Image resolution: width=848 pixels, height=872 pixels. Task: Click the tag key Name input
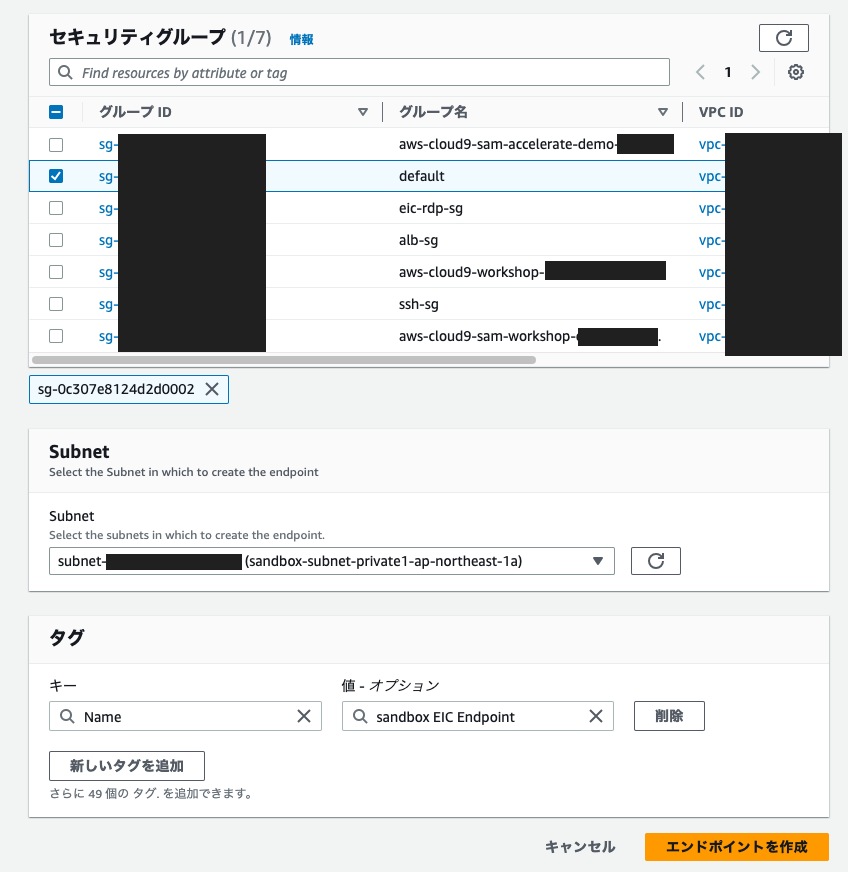(x=185, y=716)
